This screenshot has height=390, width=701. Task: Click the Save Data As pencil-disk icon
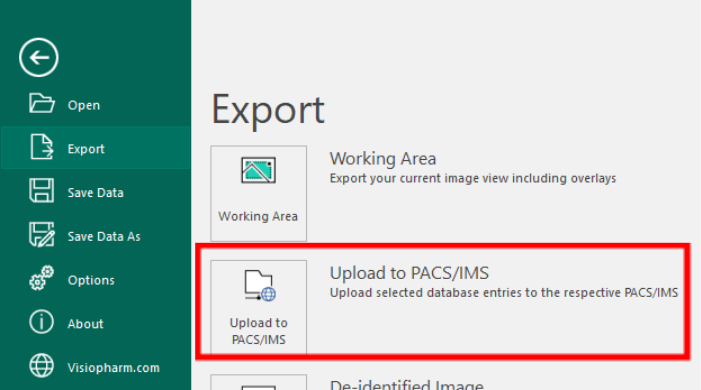pyautogui.click(x=42, y=234)
